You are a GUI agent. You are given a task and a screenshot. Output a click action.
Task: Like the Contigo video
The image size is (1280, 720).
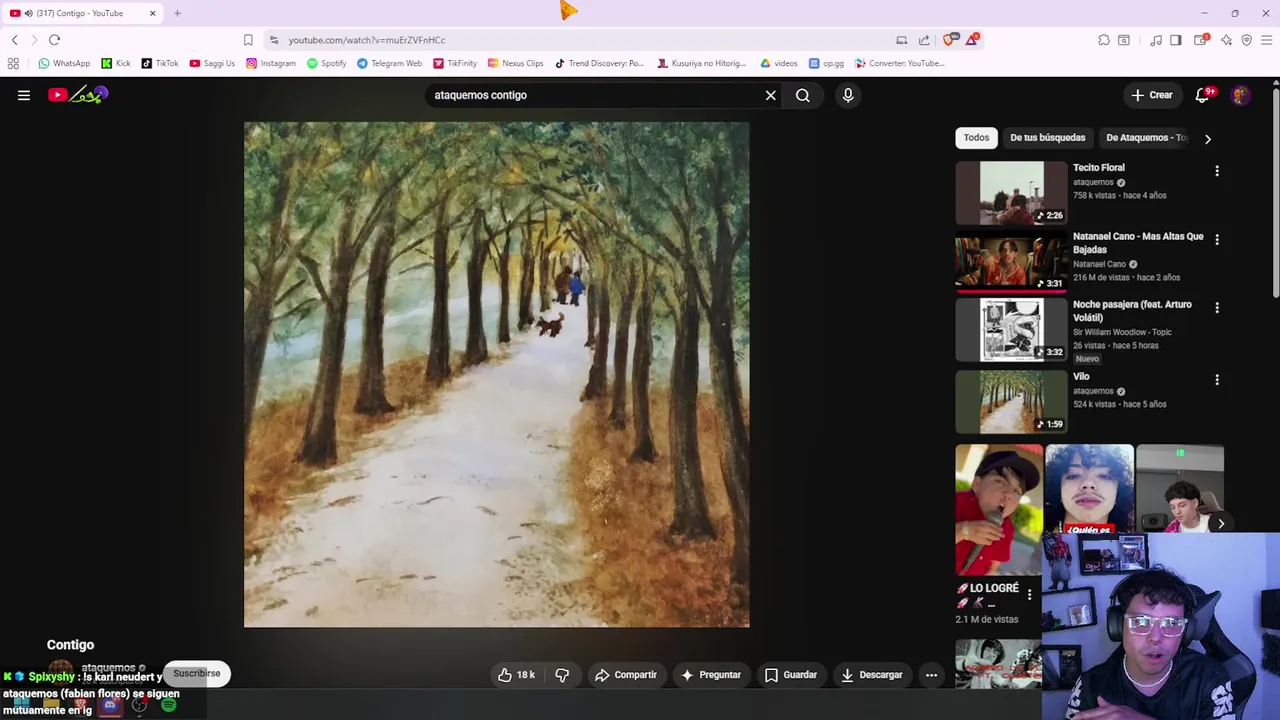[x=516, y=675]
